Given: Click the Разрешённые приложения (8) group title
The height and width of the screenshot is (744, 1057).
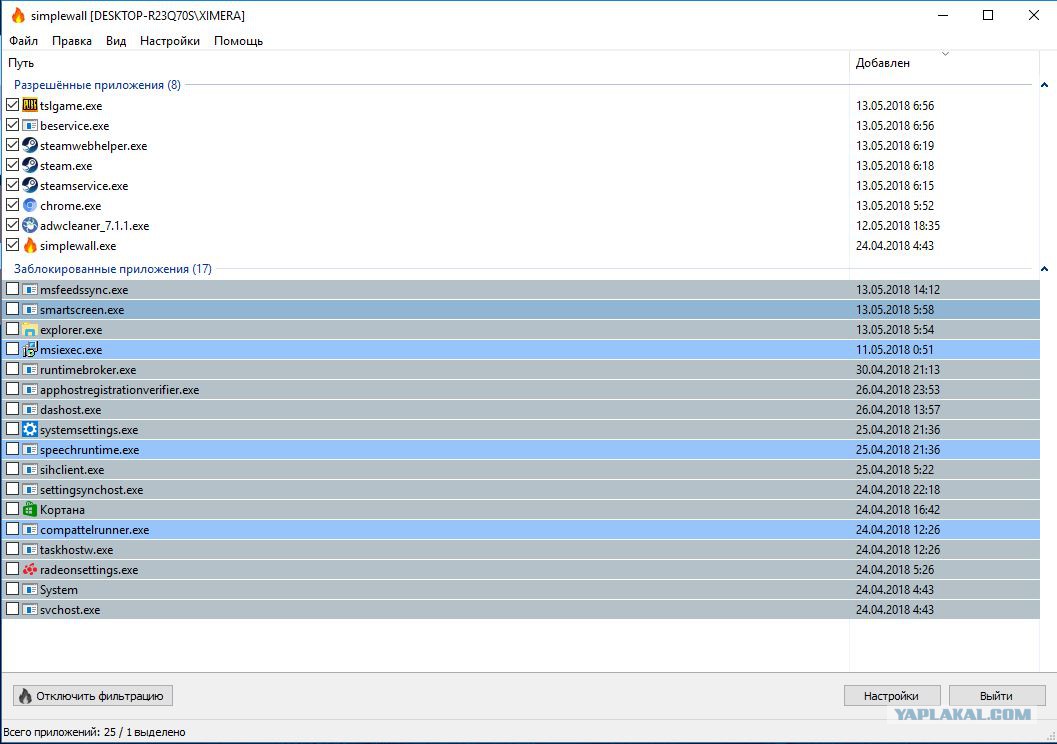Looking at the screenshot, I should click(x=97, y=85).
